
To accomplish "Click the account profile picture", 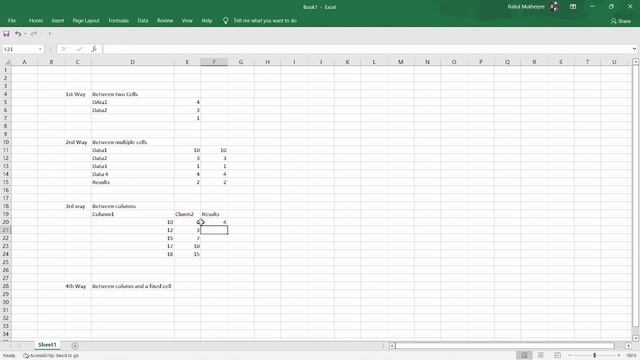I will [x=554, y=7].
